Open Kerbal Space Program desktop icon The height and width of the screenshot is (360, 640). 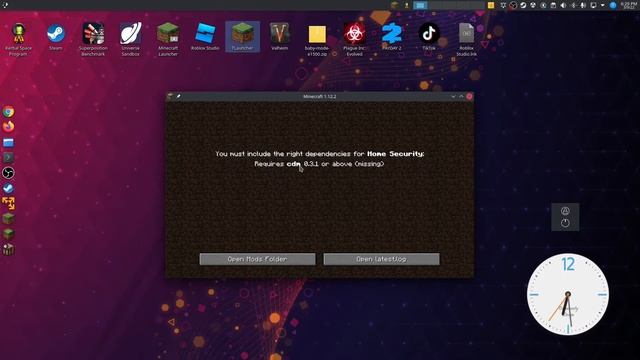point(18,39)
